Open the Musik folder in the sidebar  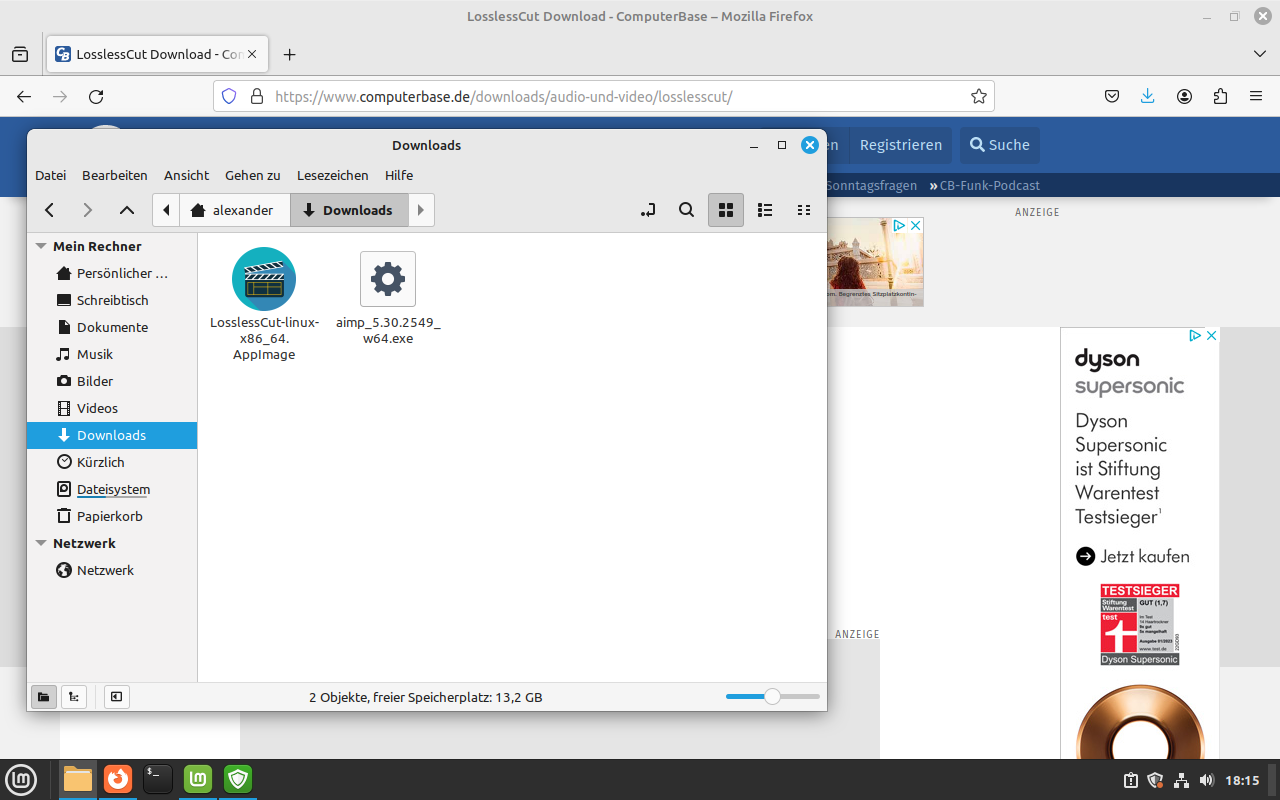[96, 354]
